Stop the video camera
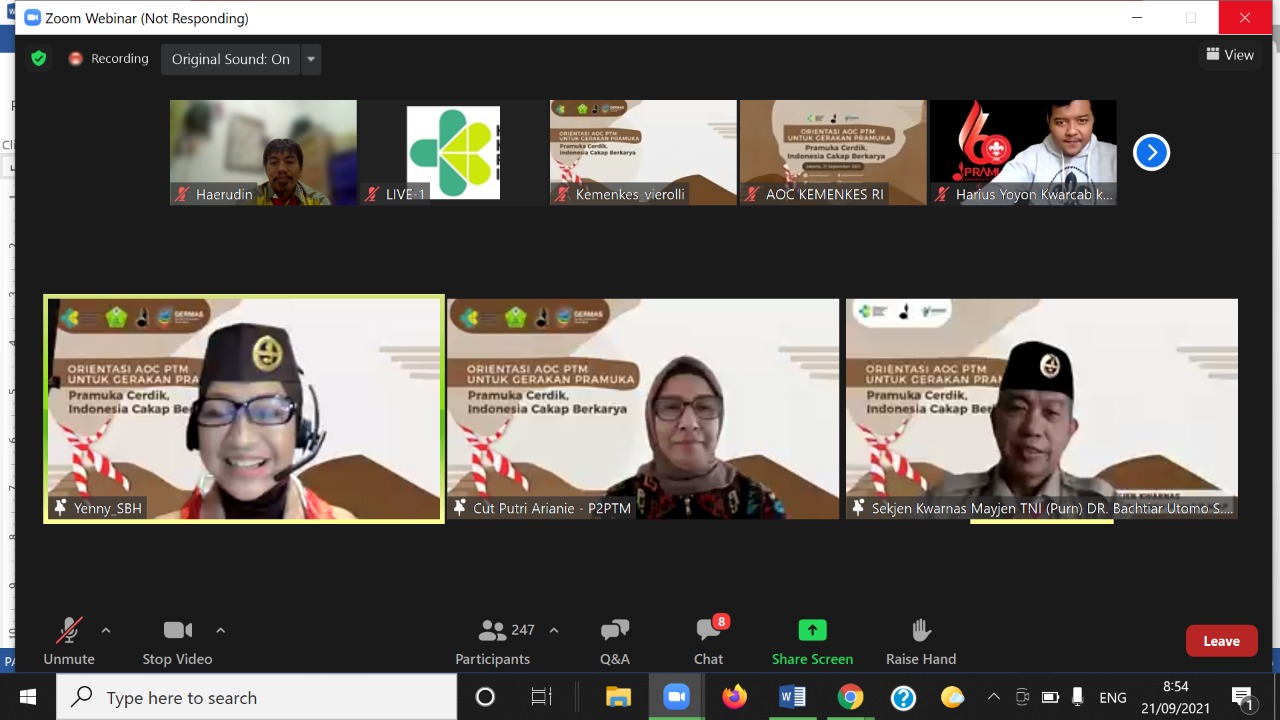This screenshot has height=720, width=1280. point(177,640)
